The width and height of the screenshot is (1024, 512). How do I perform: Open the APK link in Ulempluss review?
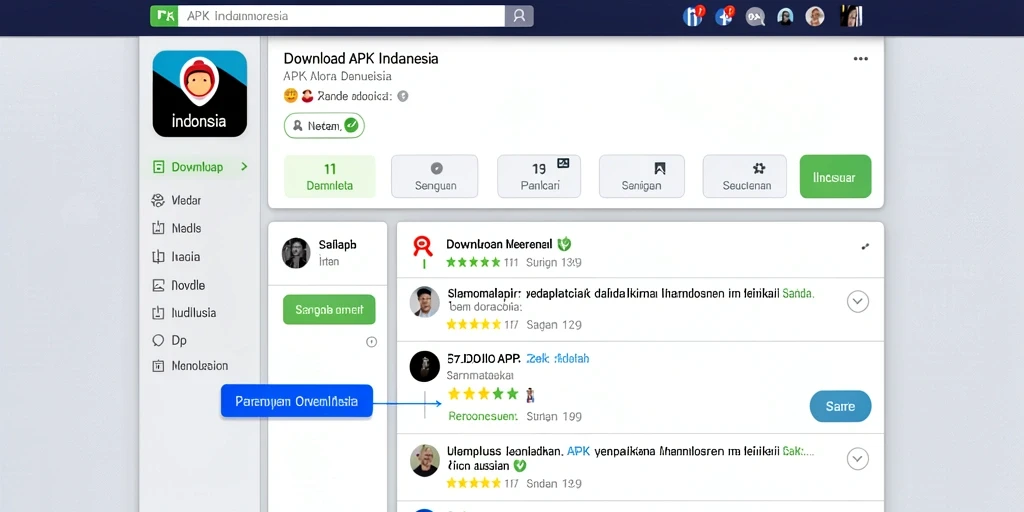[x=579, y=451]
